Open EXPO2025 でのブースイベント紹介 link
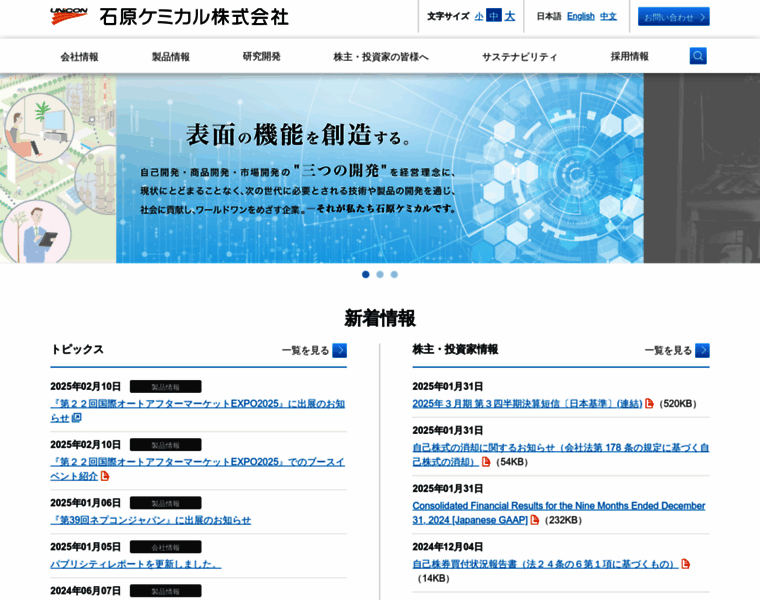This screenshot has height=600, width=760. [x=197, y=469]
